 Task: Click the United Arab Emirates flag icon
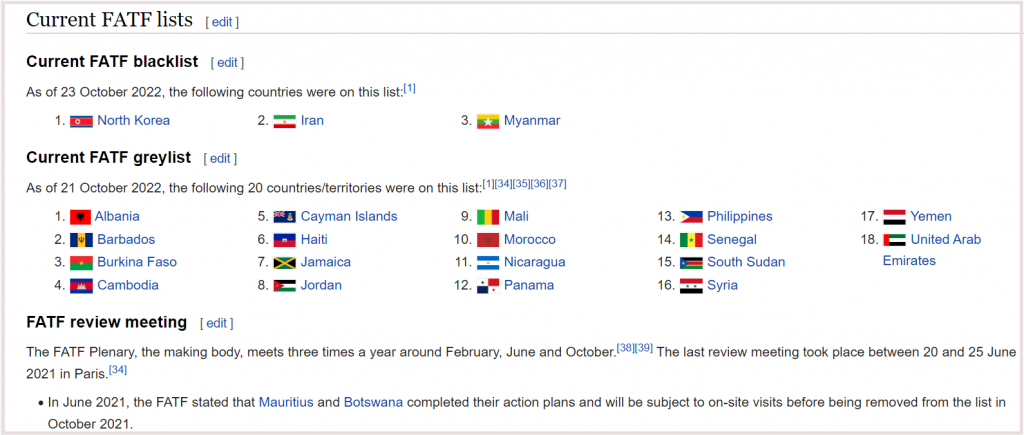tap(894, 240)
